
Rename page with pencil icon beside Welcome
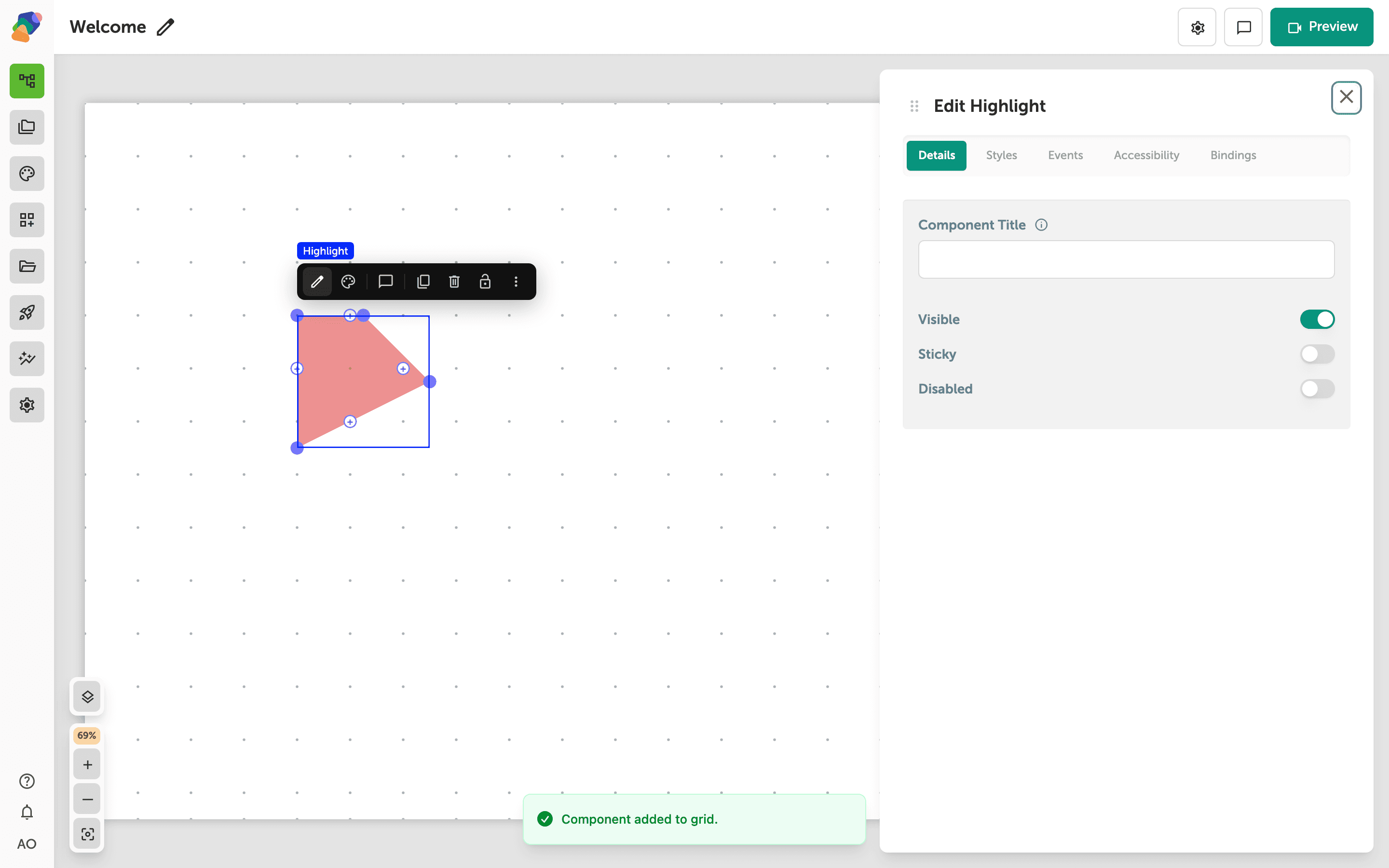[x=165, y=27]
